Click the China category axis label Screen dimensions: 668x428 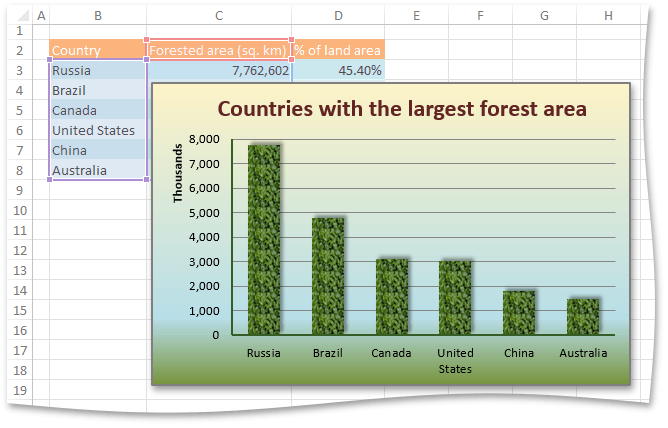click(519, 353)
